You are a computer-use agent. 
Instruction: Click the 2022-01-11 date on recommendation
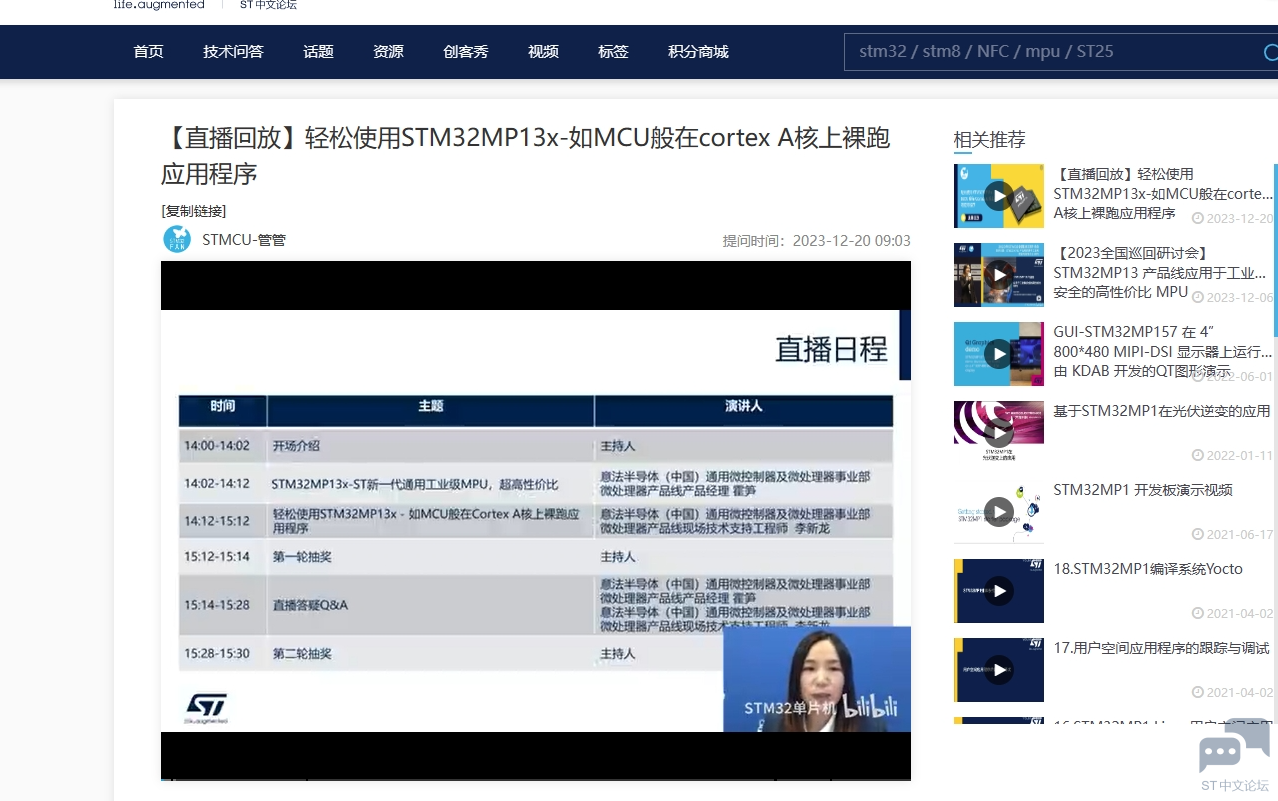1233,455
